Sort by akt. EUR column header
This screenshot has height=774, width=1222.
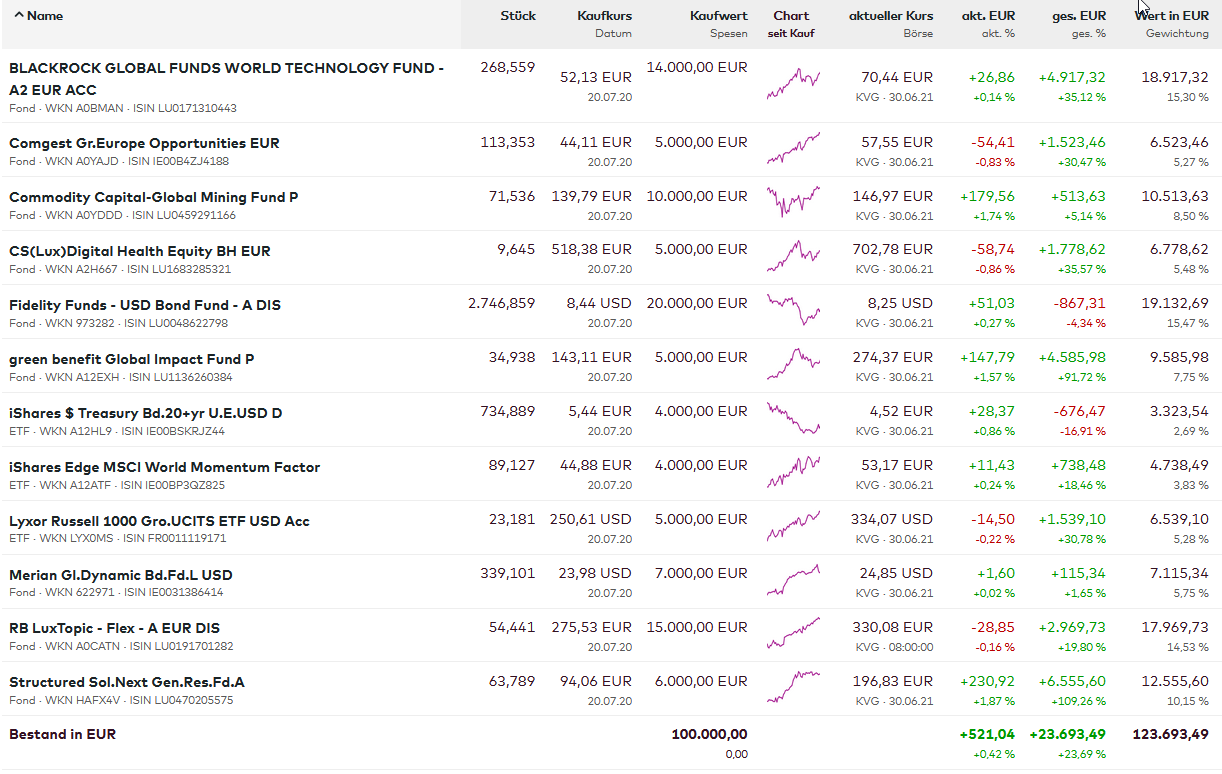[x=988, y=16]
